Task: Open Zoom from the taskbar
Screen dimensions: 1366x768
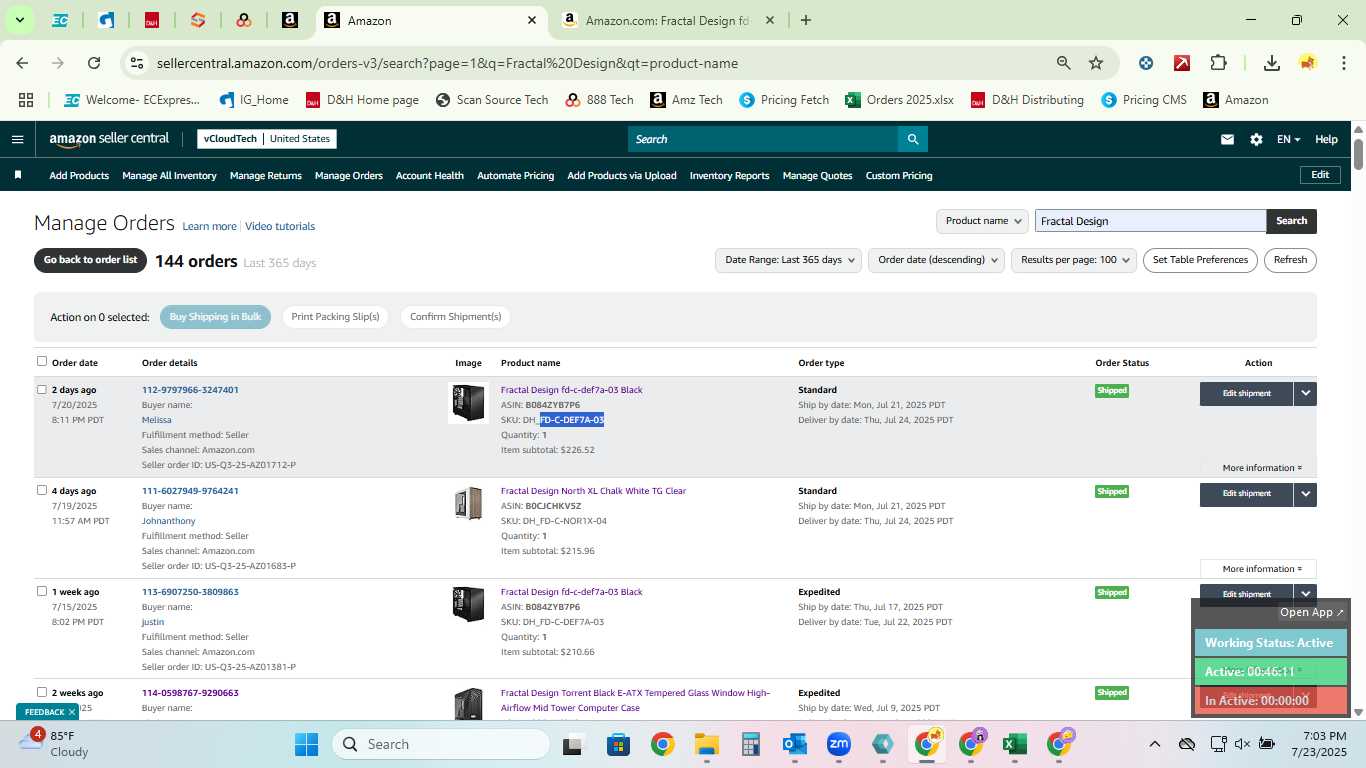Action: pyautogui.click(x=838, y=744)
